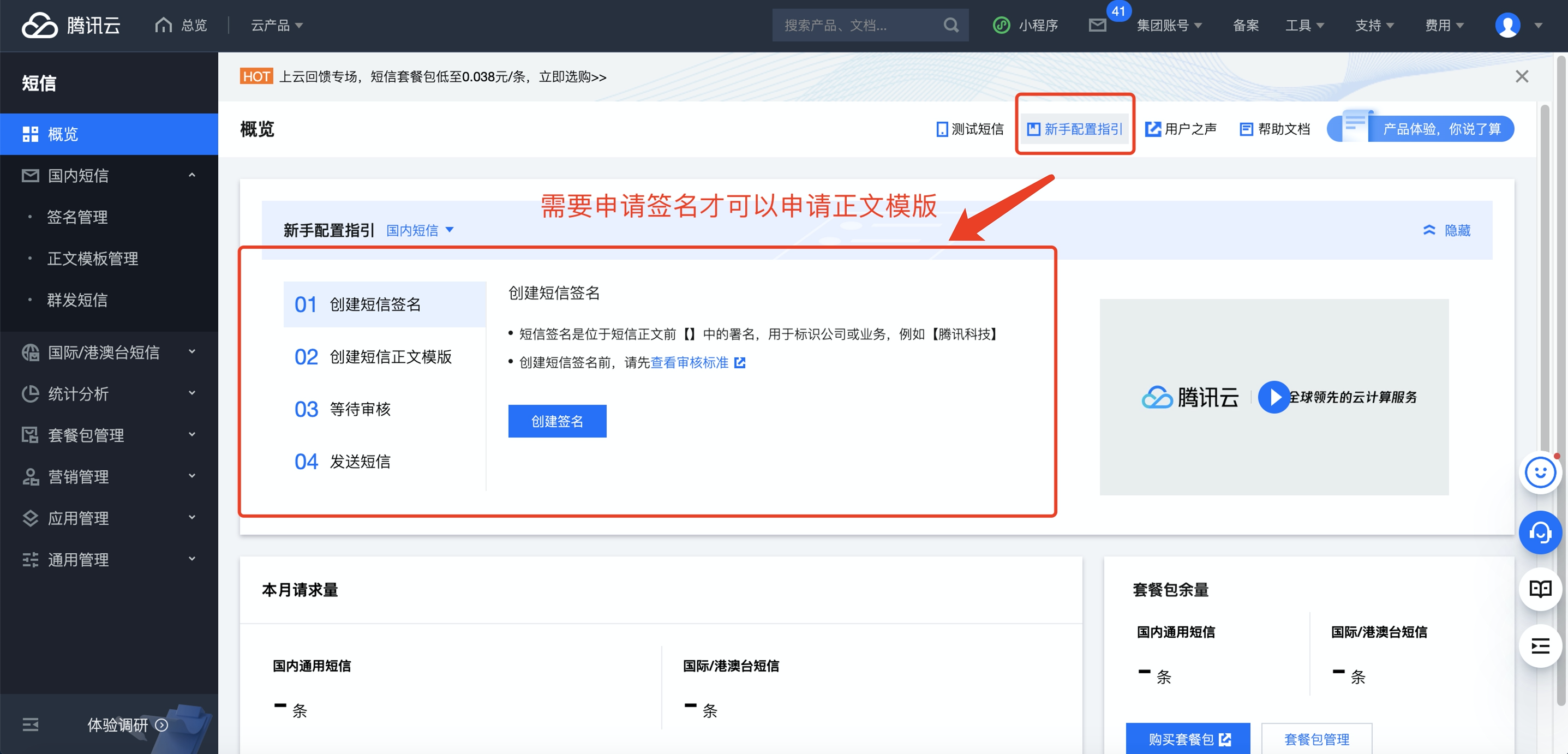The width and height of the screenshot is (1568, 754).
Task: Open 签名管理 in the sidebar
Action: (77, 217)
